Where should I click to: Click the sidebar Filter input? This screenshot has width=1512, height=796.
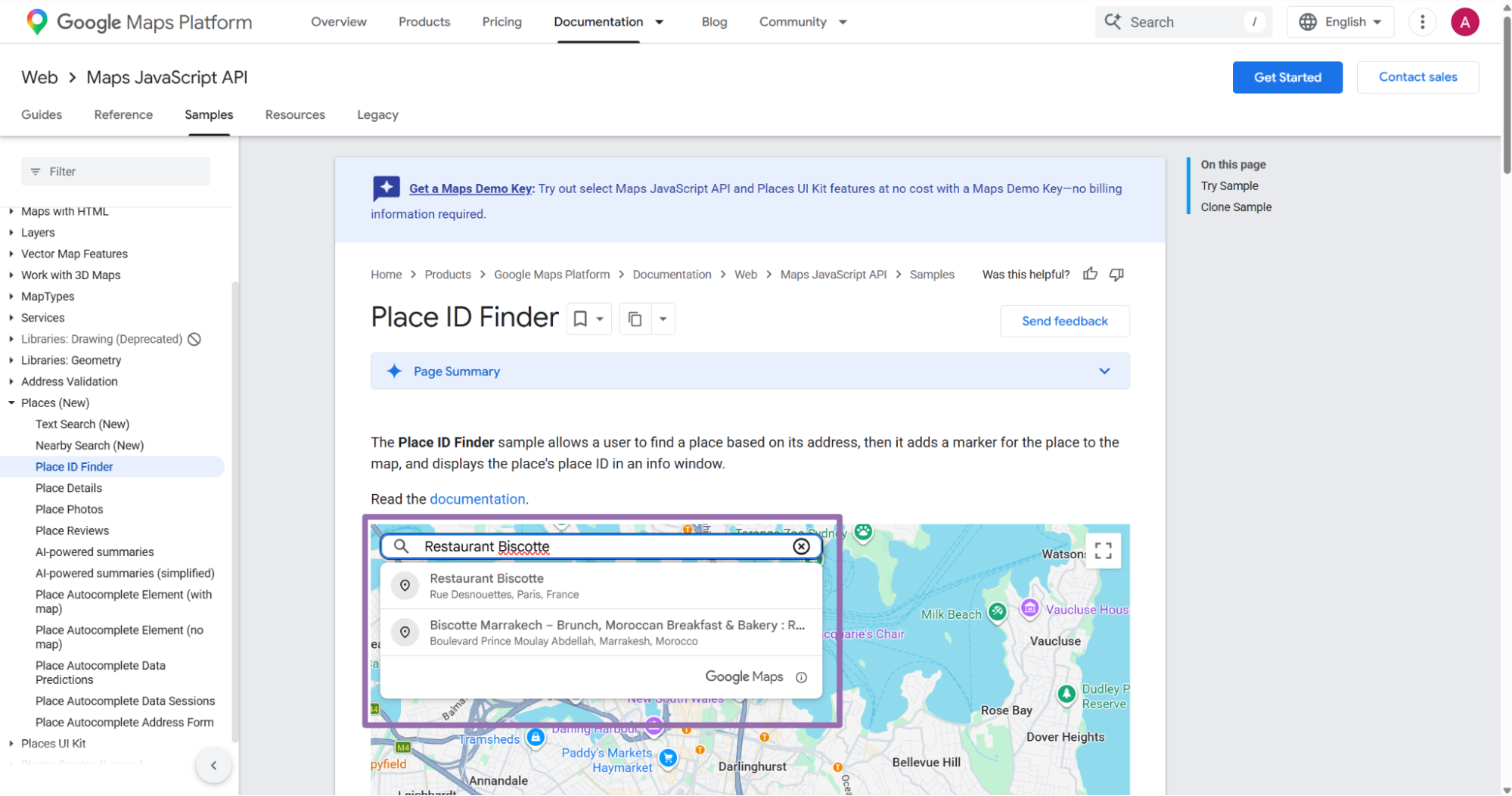coord(116,172)
